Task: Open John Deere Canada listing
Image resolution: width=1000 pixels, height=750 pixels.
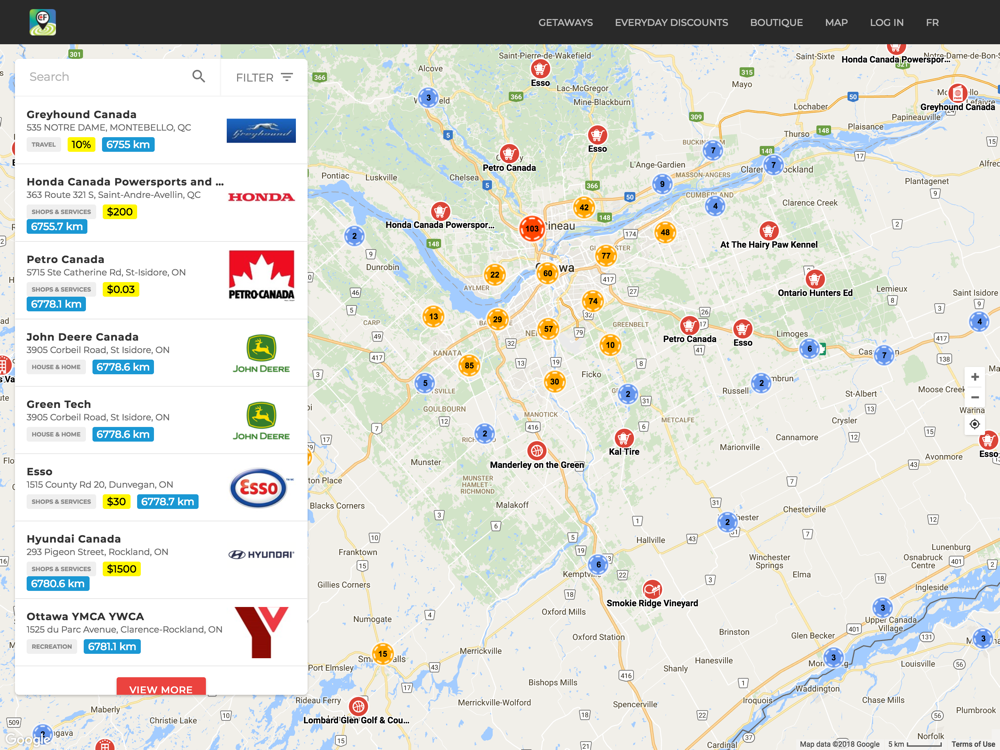Action: click(x=161, y=353)
